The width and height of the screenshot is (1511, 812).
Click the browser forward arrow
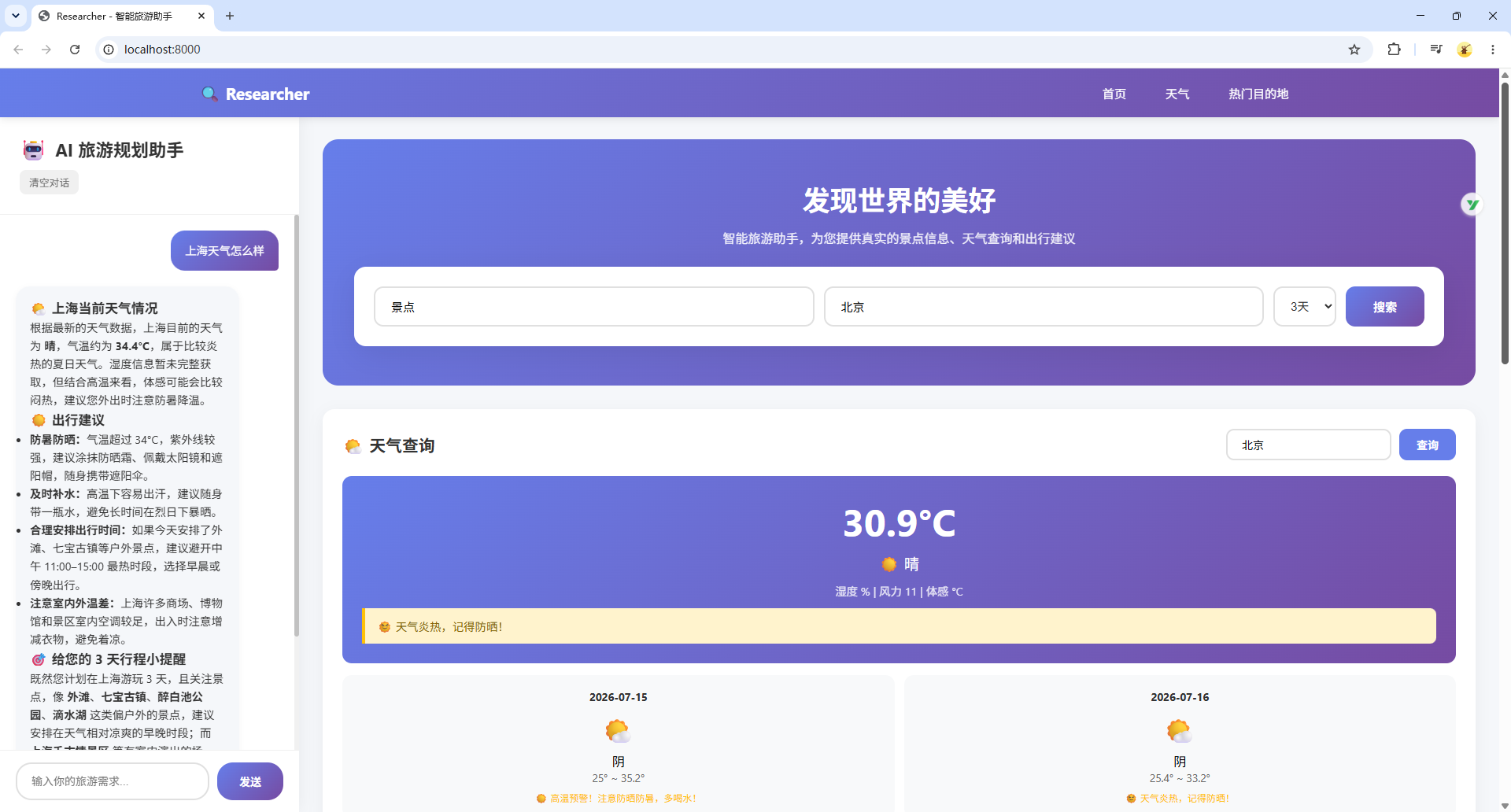coord(46,49)
